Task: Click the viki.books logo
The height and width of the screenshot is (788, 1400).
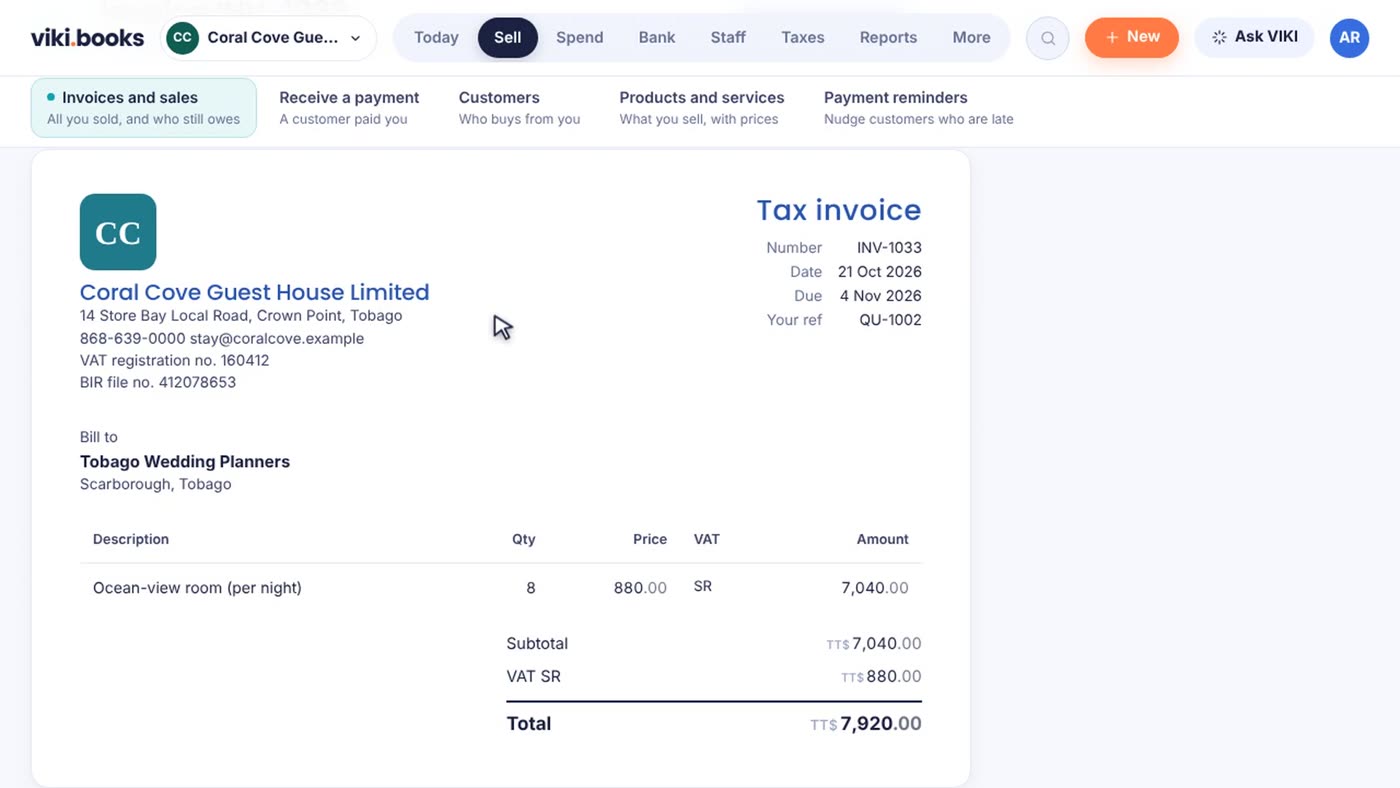Action: pos(88,38)
